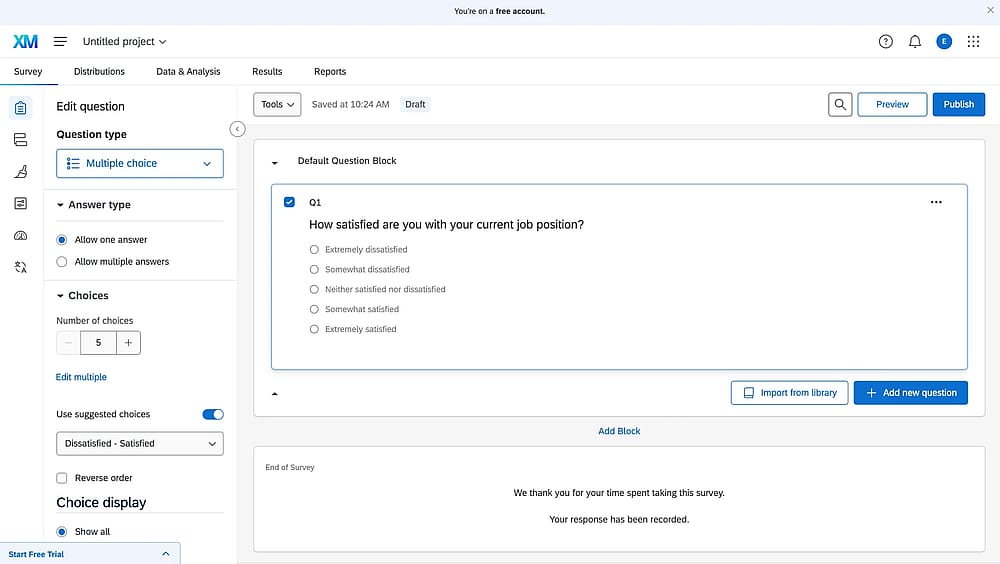
Task: Open Question type Multiple choice dropdown
Action: click(140, 163)
